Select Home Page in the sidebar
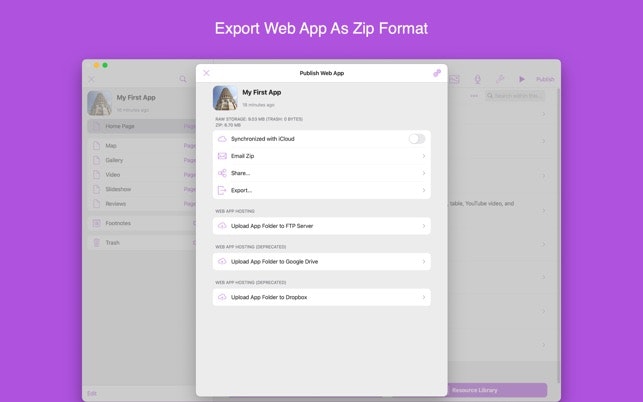This screenshot has width=643, height=402. 141,126
